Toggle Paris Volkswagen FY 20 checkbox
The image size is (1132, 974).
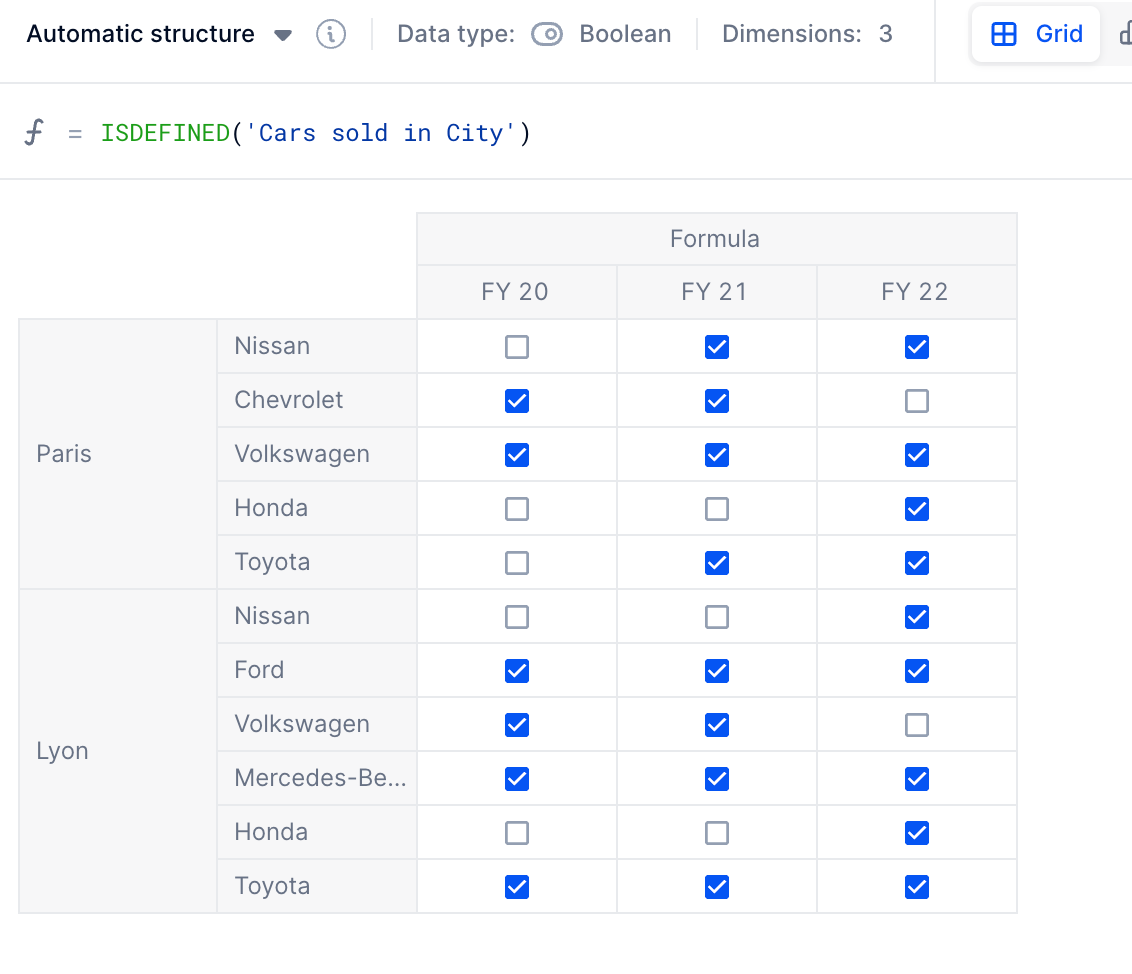[517, 455]
